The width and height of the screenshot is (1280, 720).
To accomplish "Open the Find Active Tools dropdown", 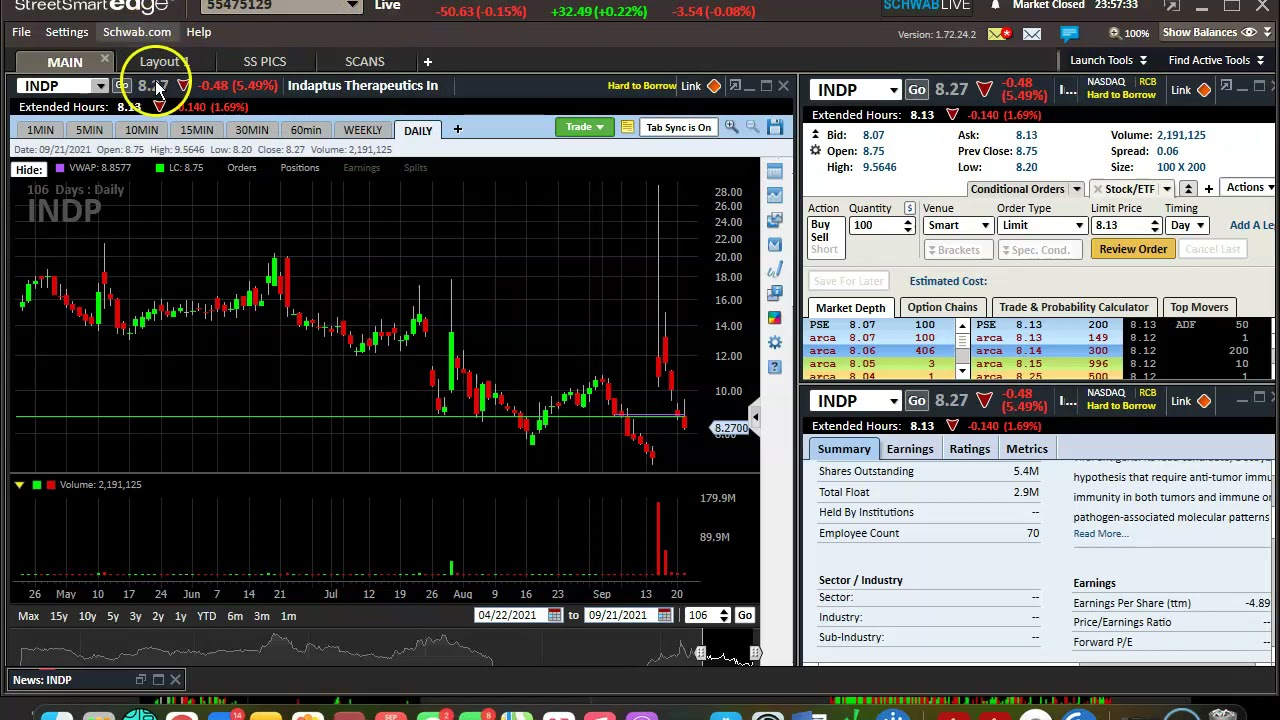I will [1216, 60].
